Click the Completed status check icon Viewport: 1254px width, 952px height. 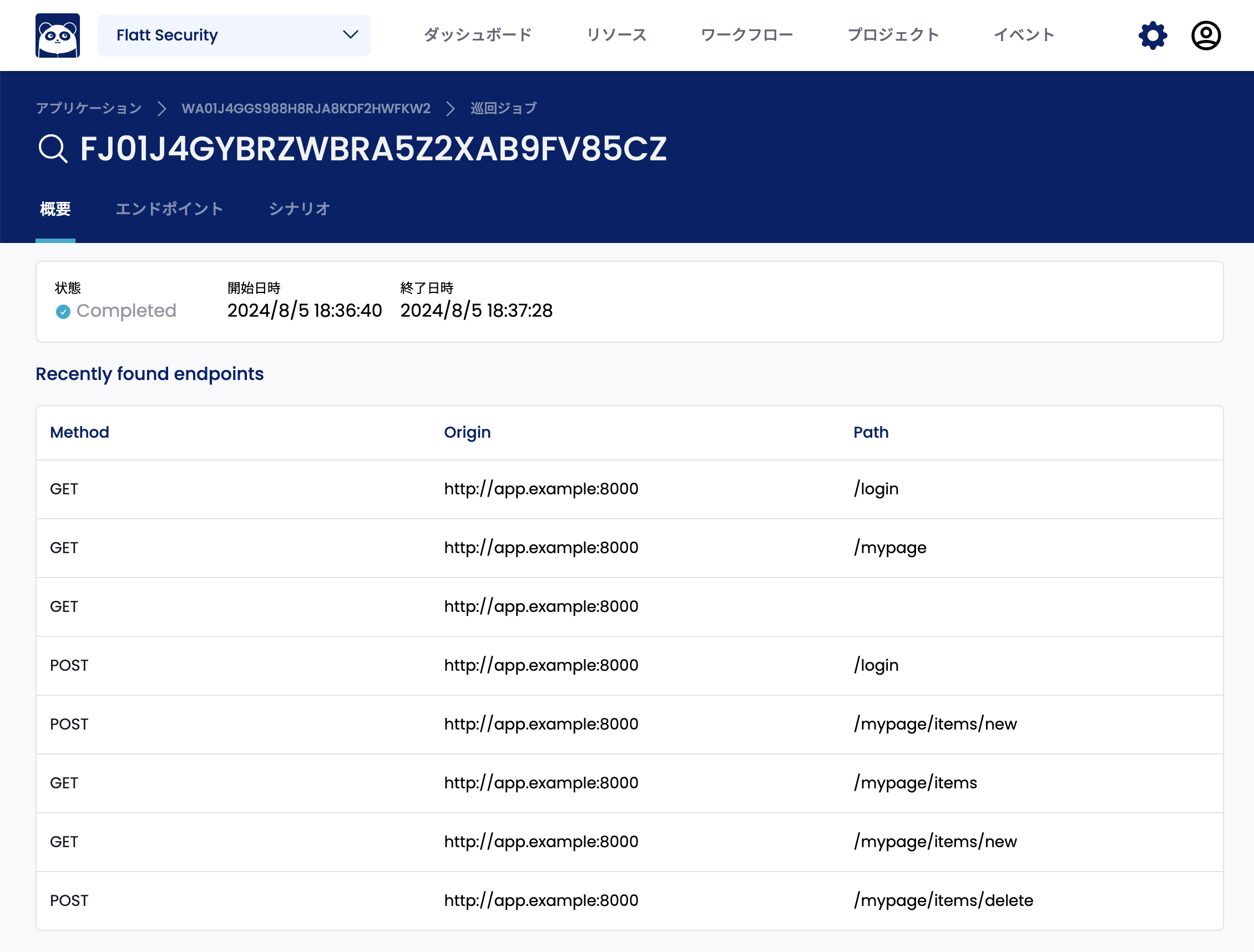click(63, 312)
